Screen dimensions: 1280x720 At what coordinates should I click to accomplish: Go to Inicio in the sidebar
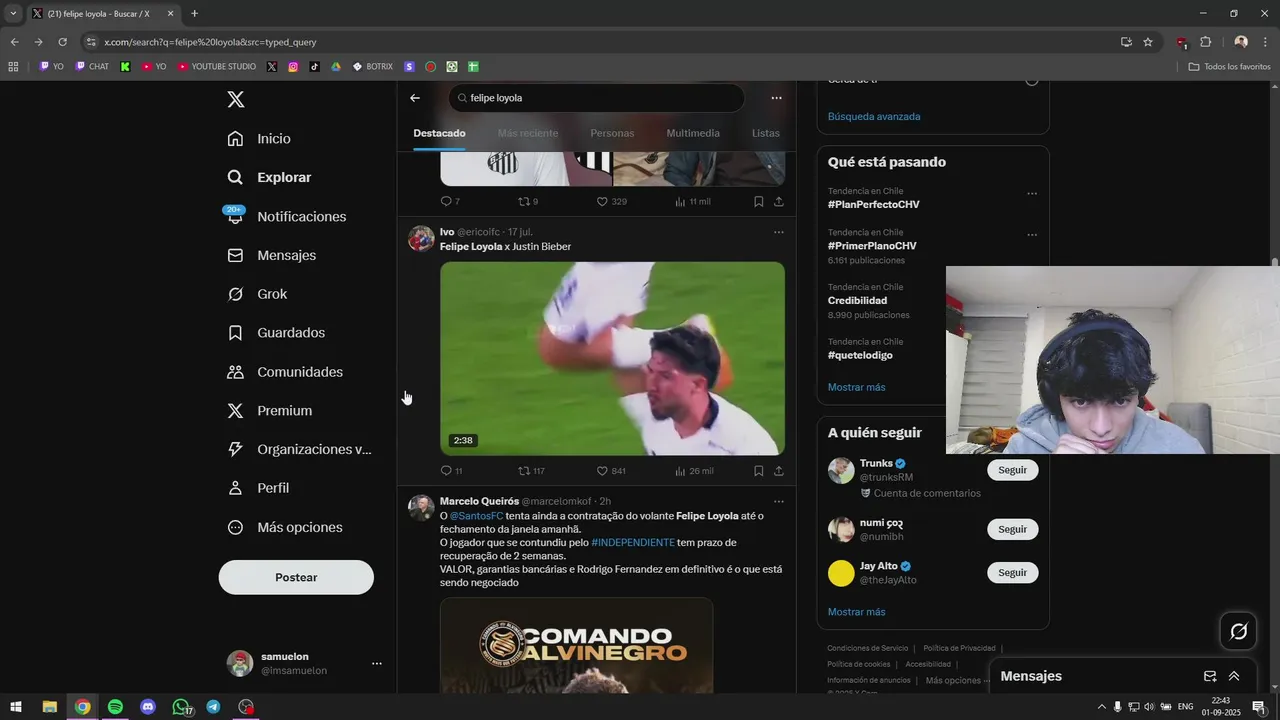pos(259,138)
